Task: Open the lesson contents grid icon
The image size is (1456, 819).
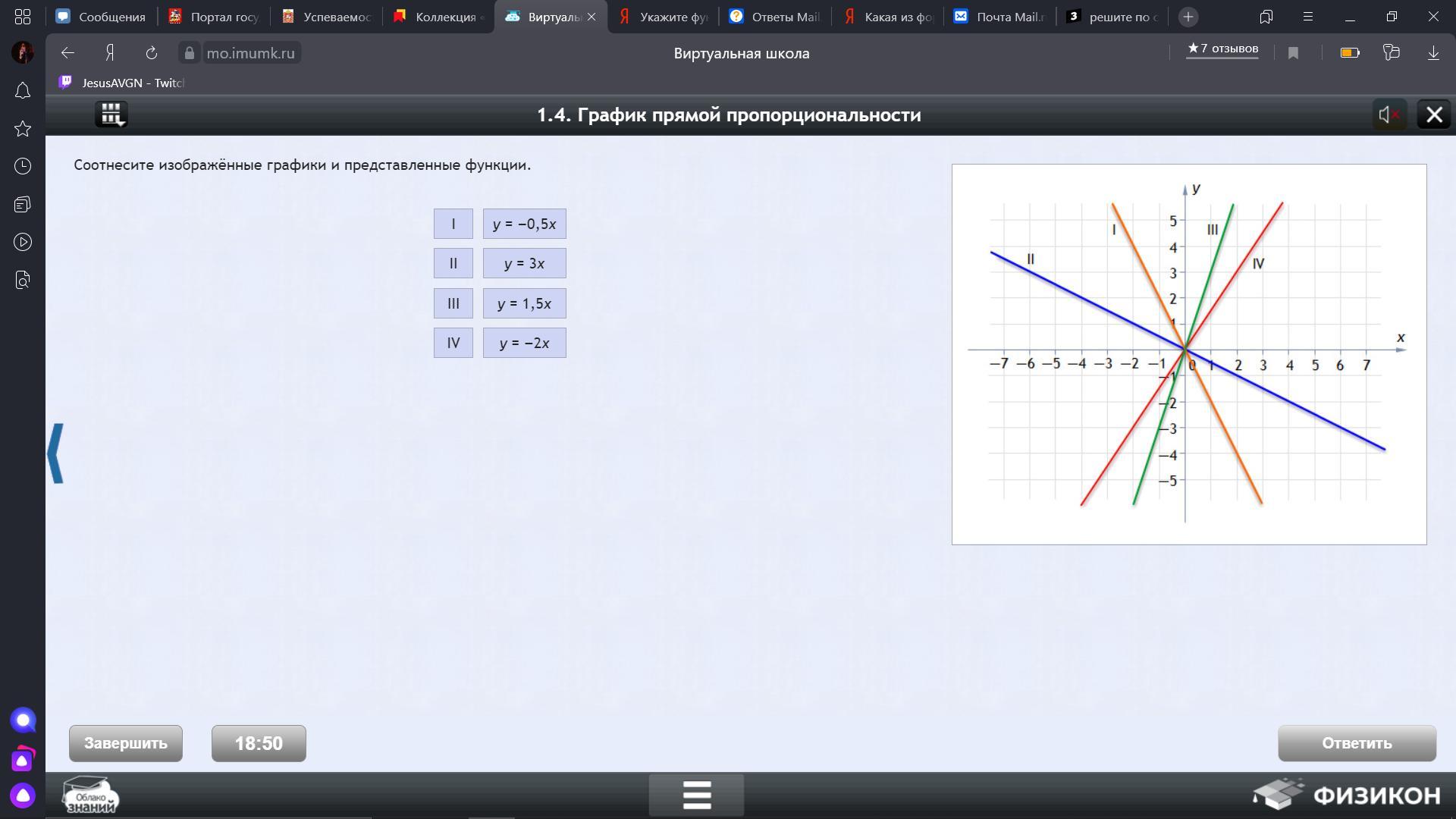Action: (x=111, y=115)
